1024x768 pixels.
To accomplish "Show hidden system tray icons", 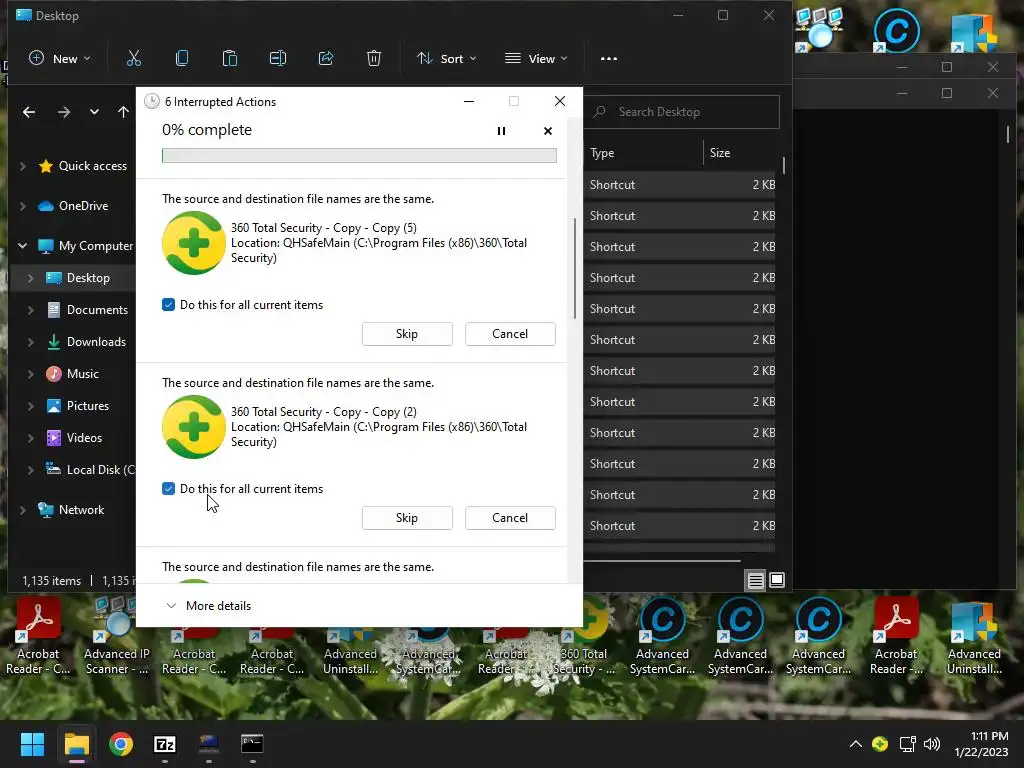I will point(856,744).
